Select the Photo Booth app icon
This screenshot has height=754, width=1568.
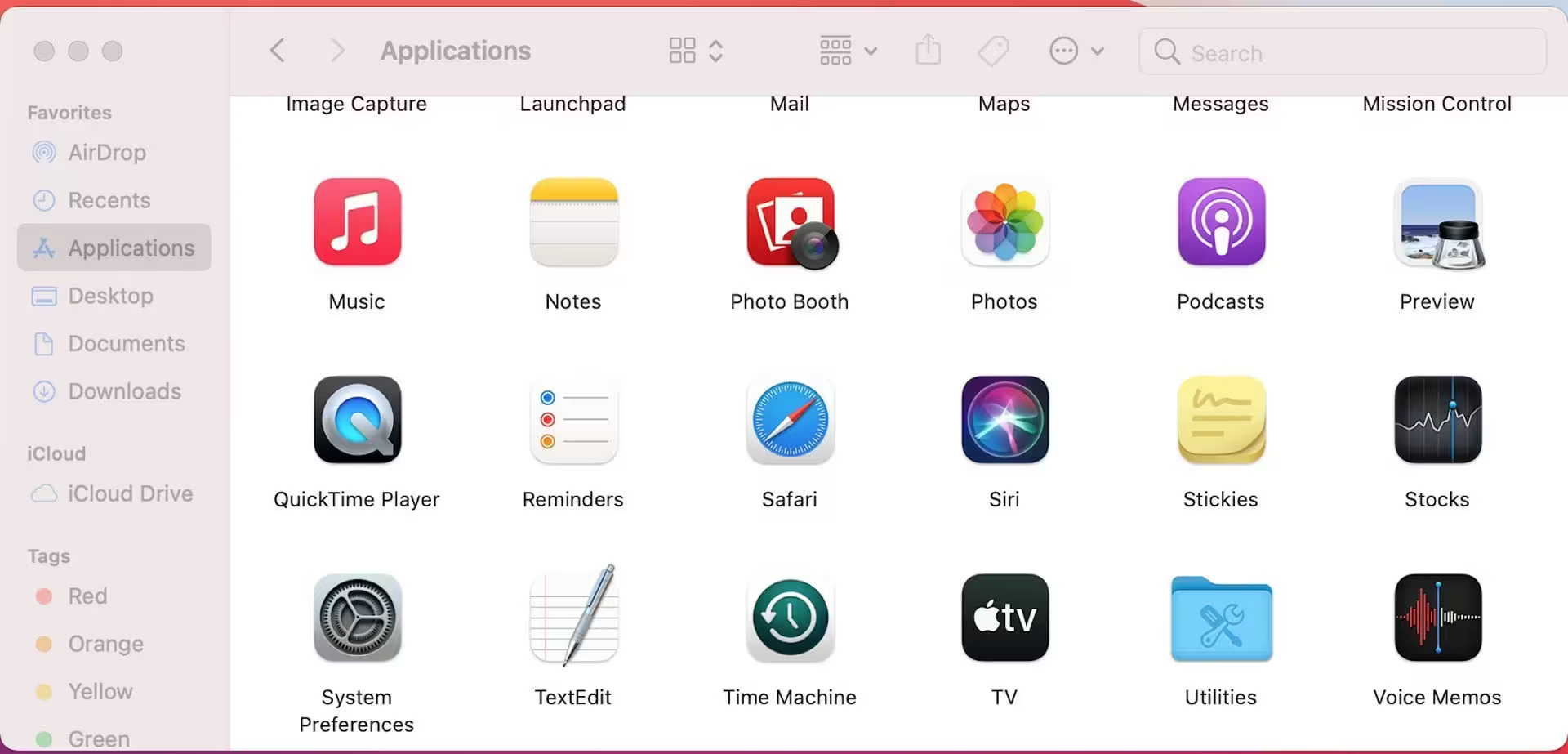[791, 223]
